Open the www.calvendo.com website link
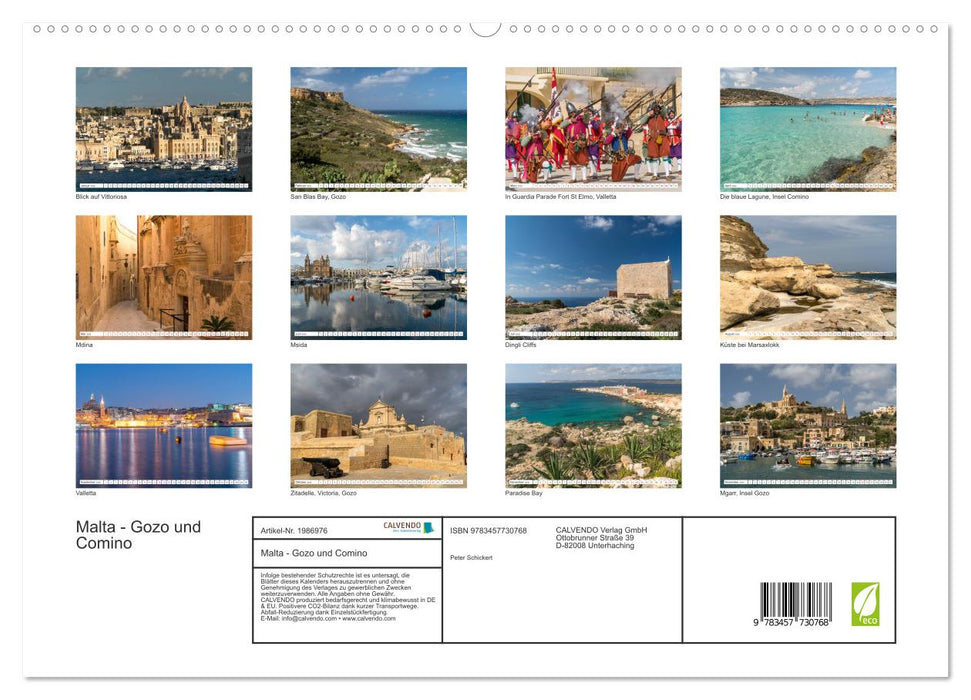The width and height of the screenshot is (971, 700). [371, 617]
